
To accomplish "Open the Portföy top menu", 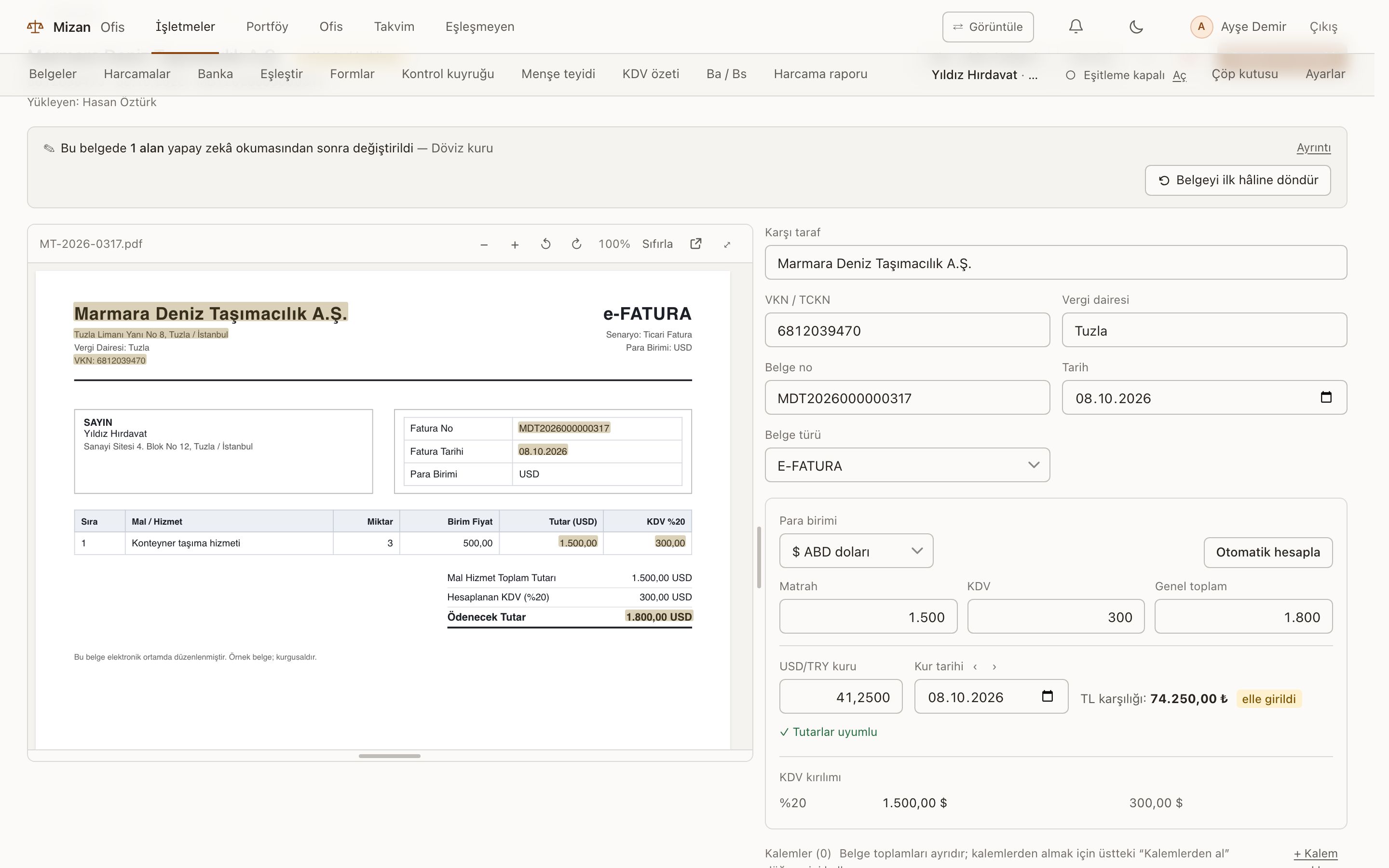I will (x=267, y=27).
